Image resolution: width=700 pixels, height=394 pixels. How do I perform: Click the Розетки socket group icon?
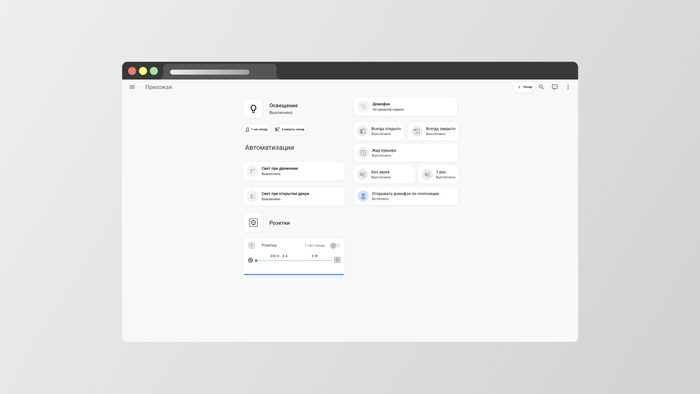point(253,223)
